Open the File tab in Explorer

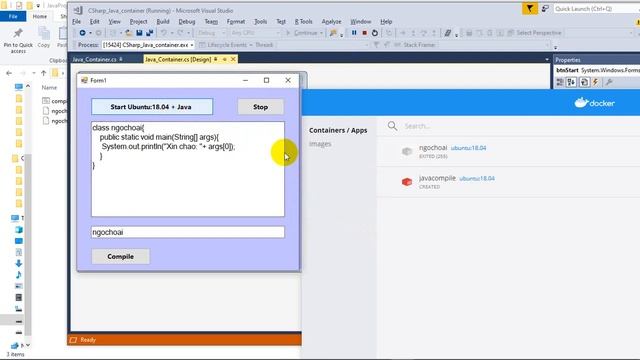[13, 16]
